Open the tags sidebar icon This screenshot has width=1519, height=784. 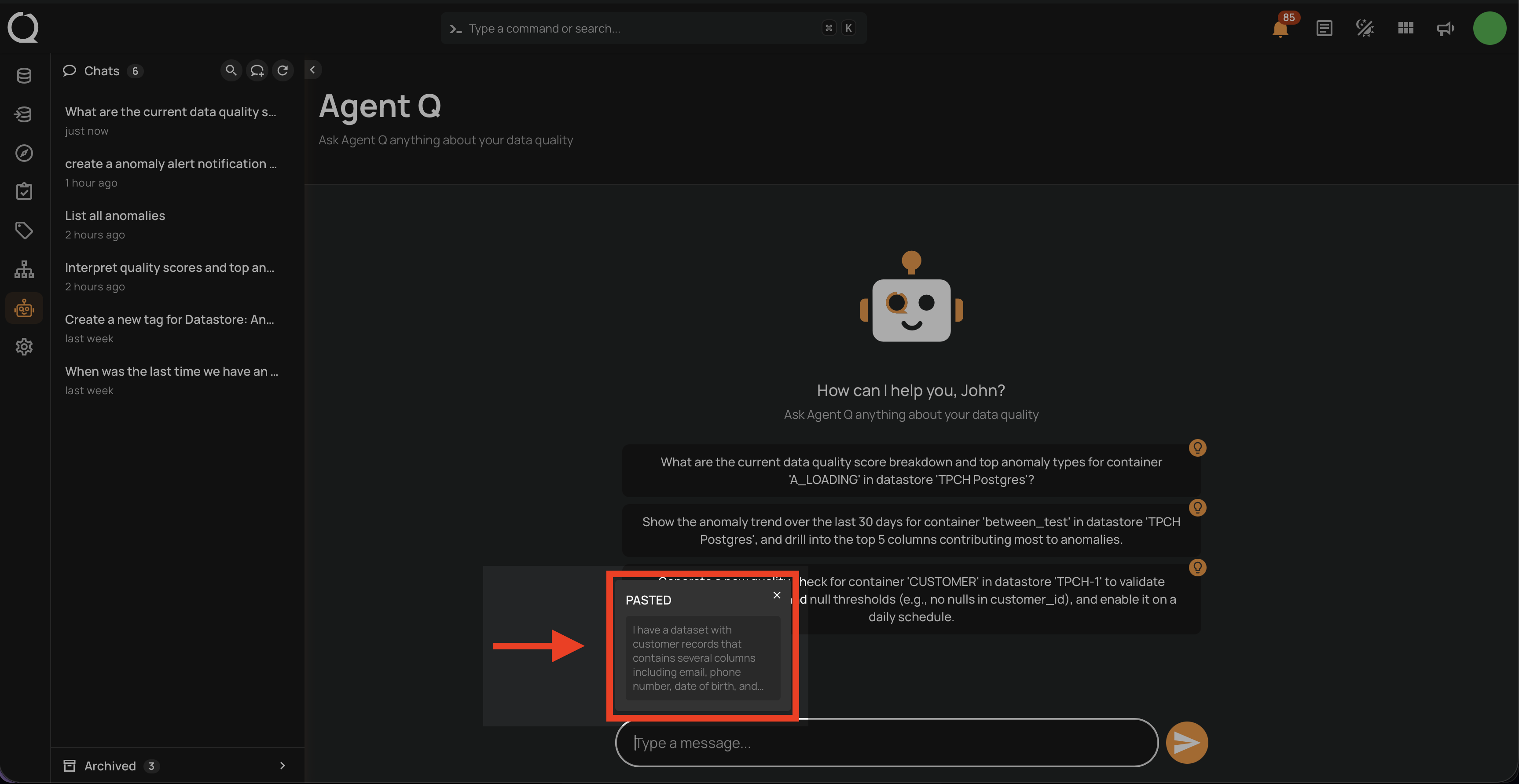click(24, 231)
